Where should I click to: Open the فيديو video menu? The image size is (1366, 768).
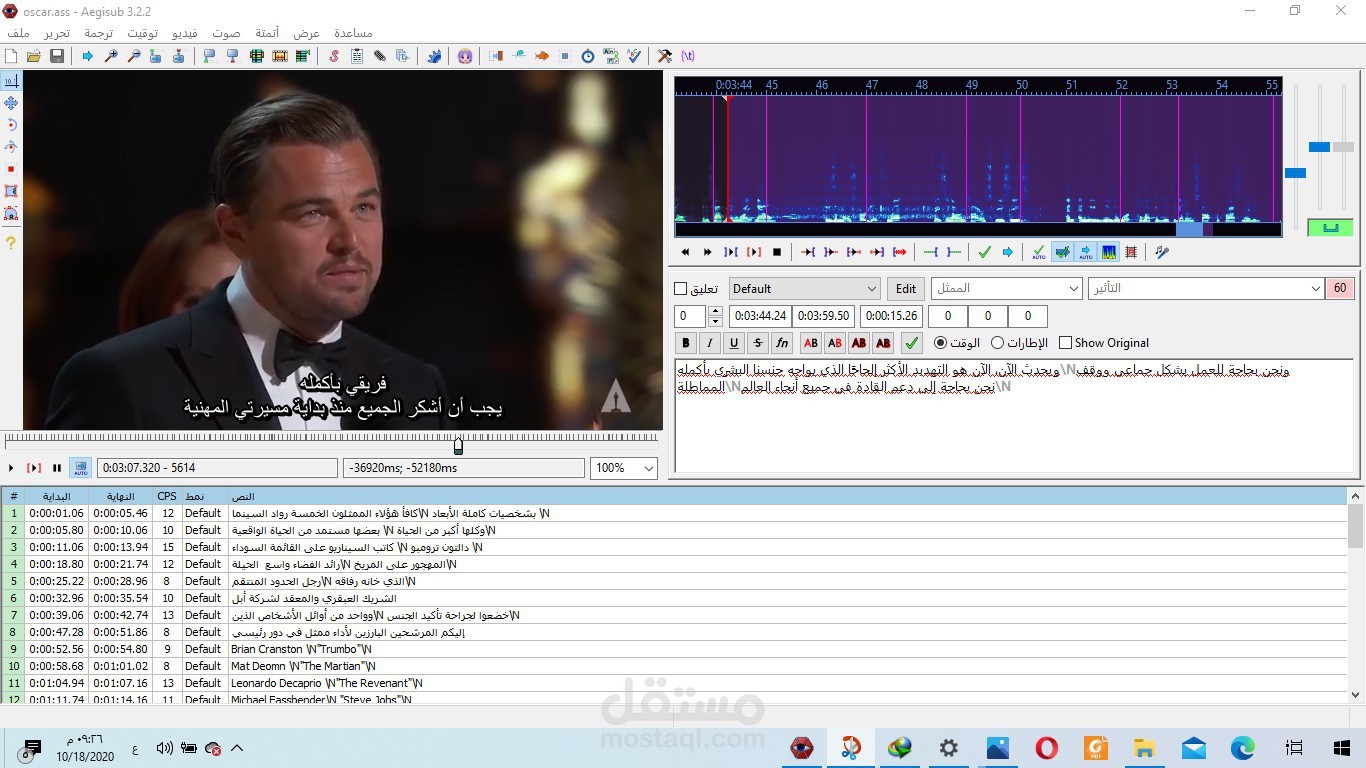[x=184, y=33]
